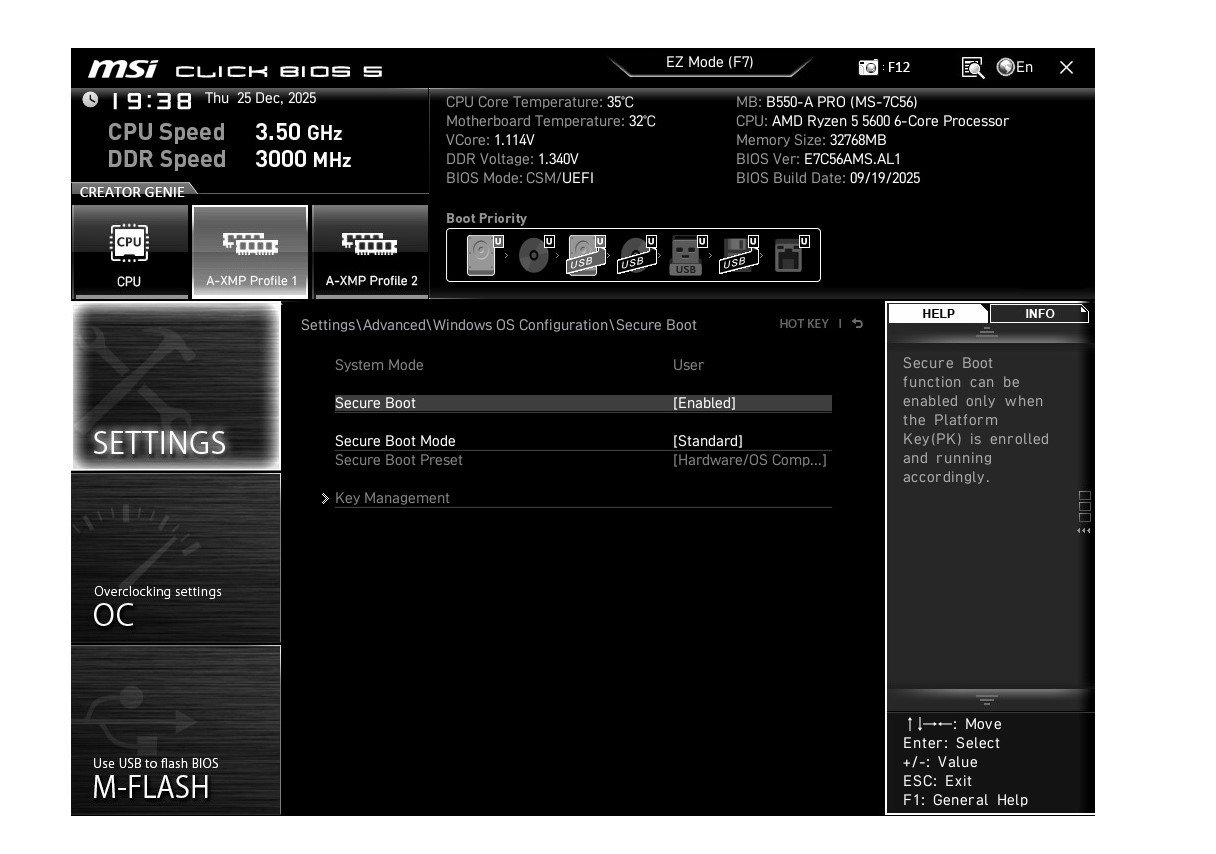Click the CREATOR GENIE label
Image resolution: width=1216 pixels, height=854 pixels.
[x=132, y=192]
